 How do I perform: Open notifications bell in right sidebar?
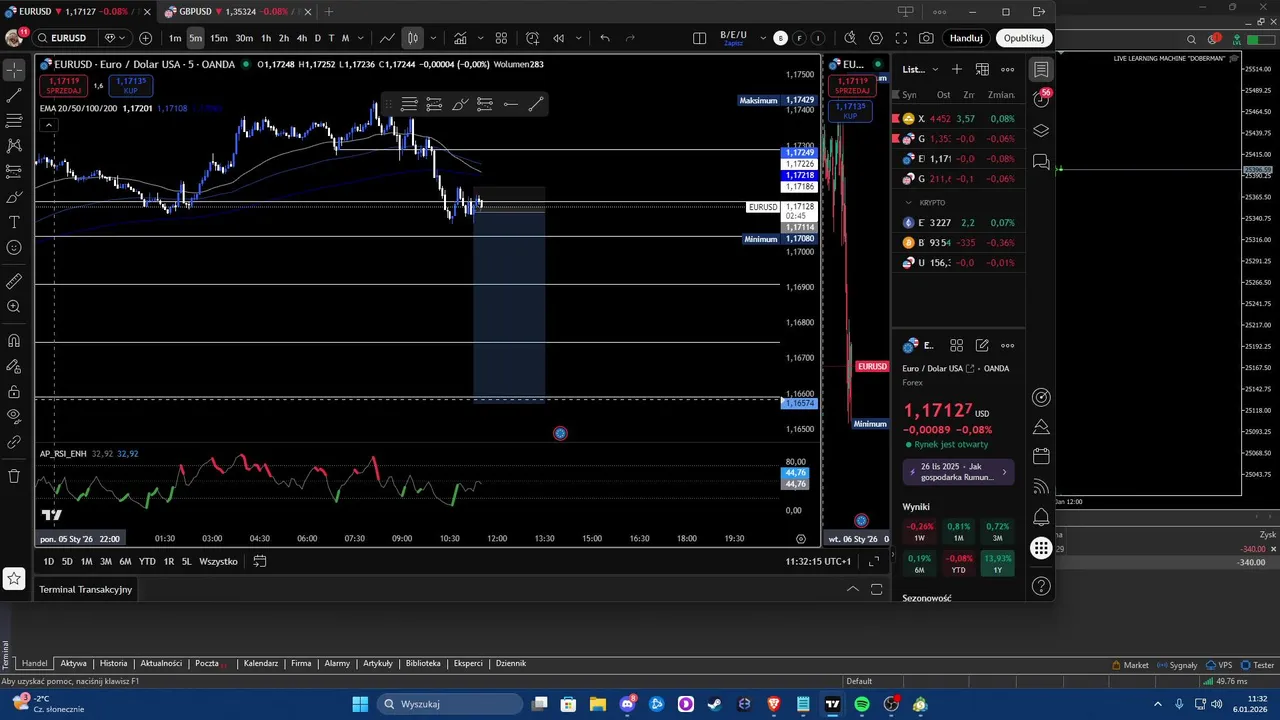pyautogui.click(x=1041, y=517)
